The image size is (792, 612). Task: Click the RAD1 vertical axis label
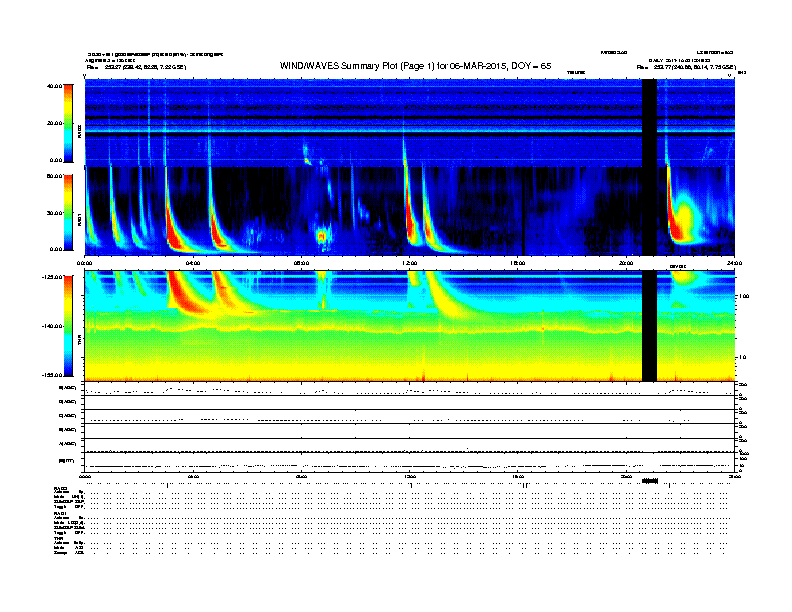(79, 219)
